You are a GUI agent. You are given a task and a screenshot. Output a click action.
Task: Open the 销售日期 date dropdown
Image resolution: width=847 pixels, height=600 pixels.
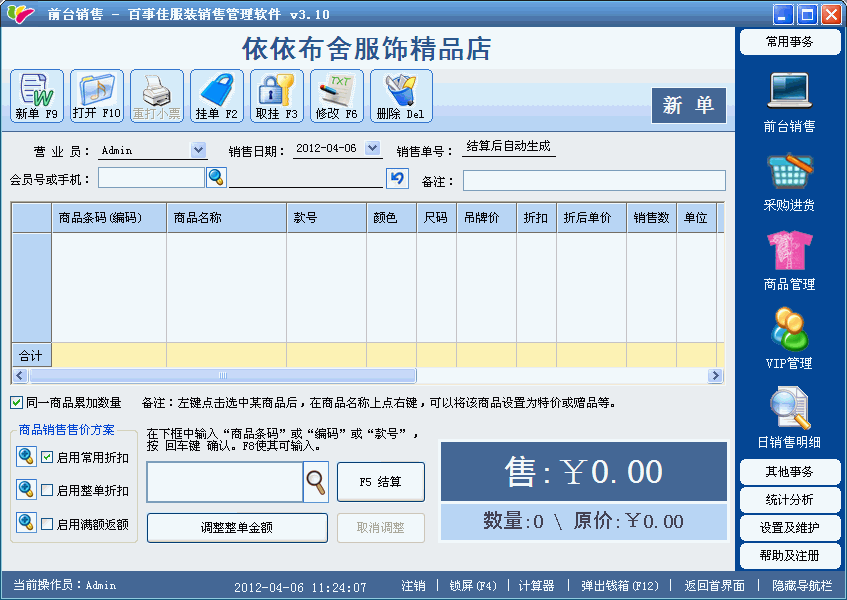[372, 148]
